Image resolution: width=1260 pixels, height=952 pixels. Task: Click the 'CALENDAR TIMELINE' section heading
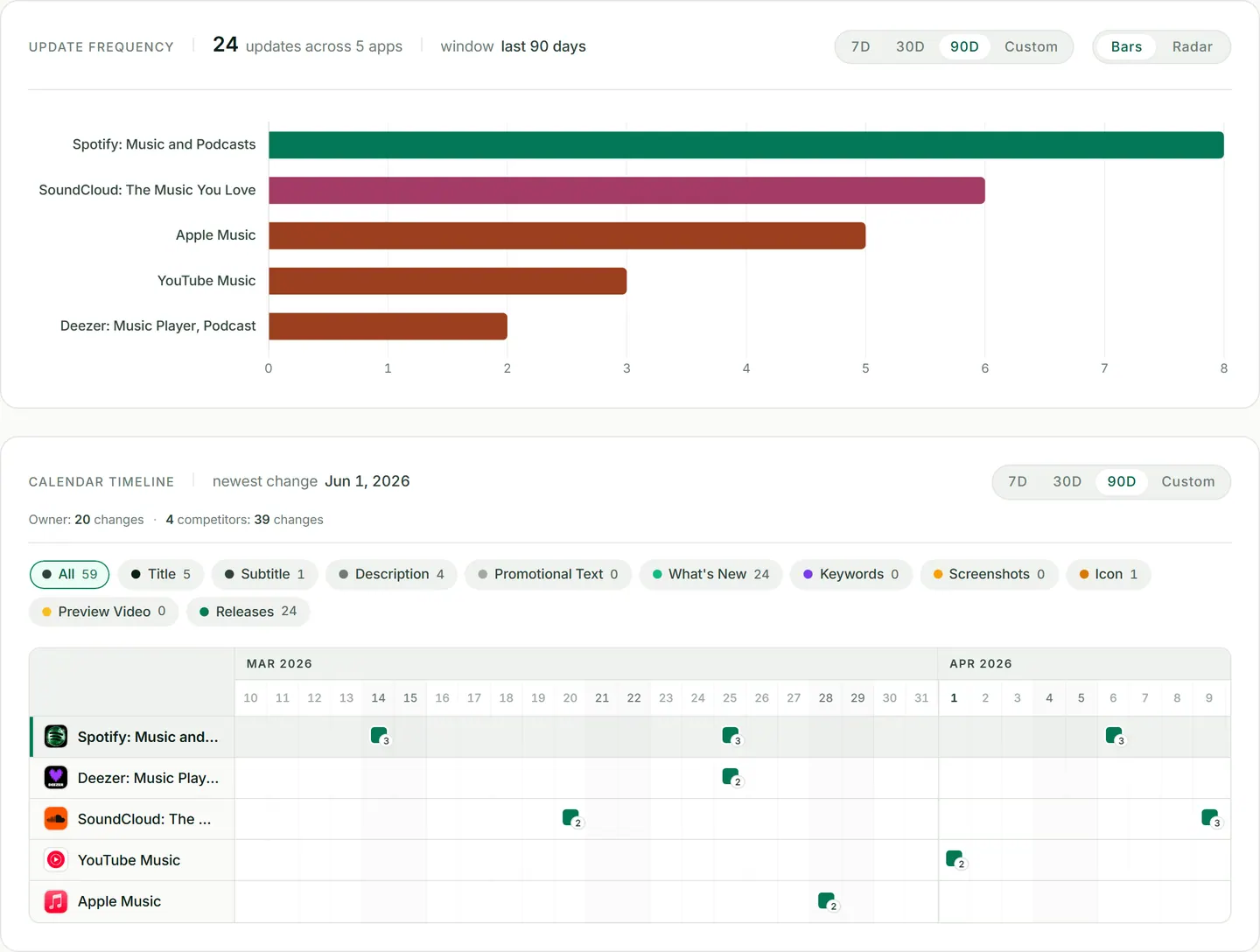point(101,482)
